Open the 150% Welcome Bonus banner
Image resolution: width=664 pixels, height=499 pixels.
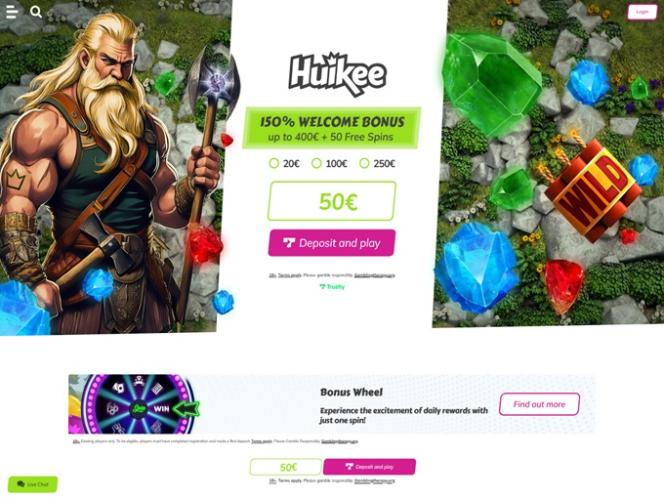pyautogui.click(x=332, y=128)
